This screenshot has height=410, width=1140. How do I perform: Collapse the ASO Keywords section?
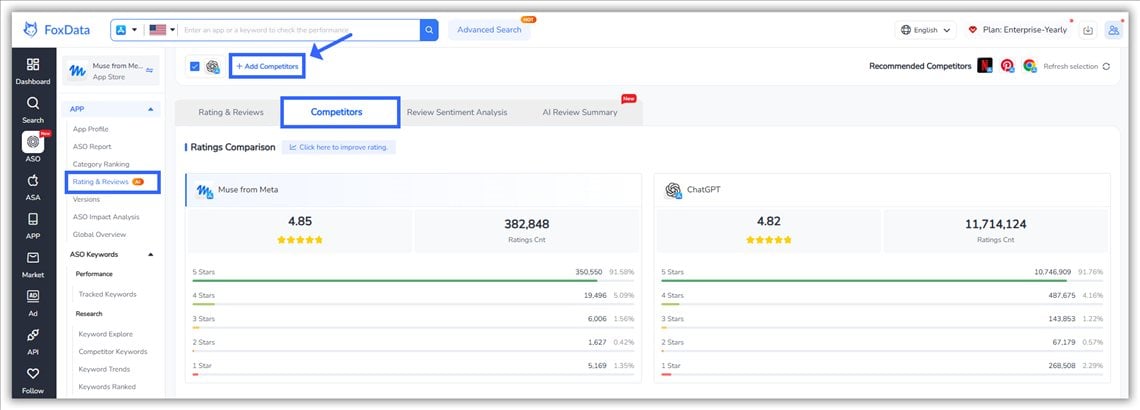tap(150, 254)
